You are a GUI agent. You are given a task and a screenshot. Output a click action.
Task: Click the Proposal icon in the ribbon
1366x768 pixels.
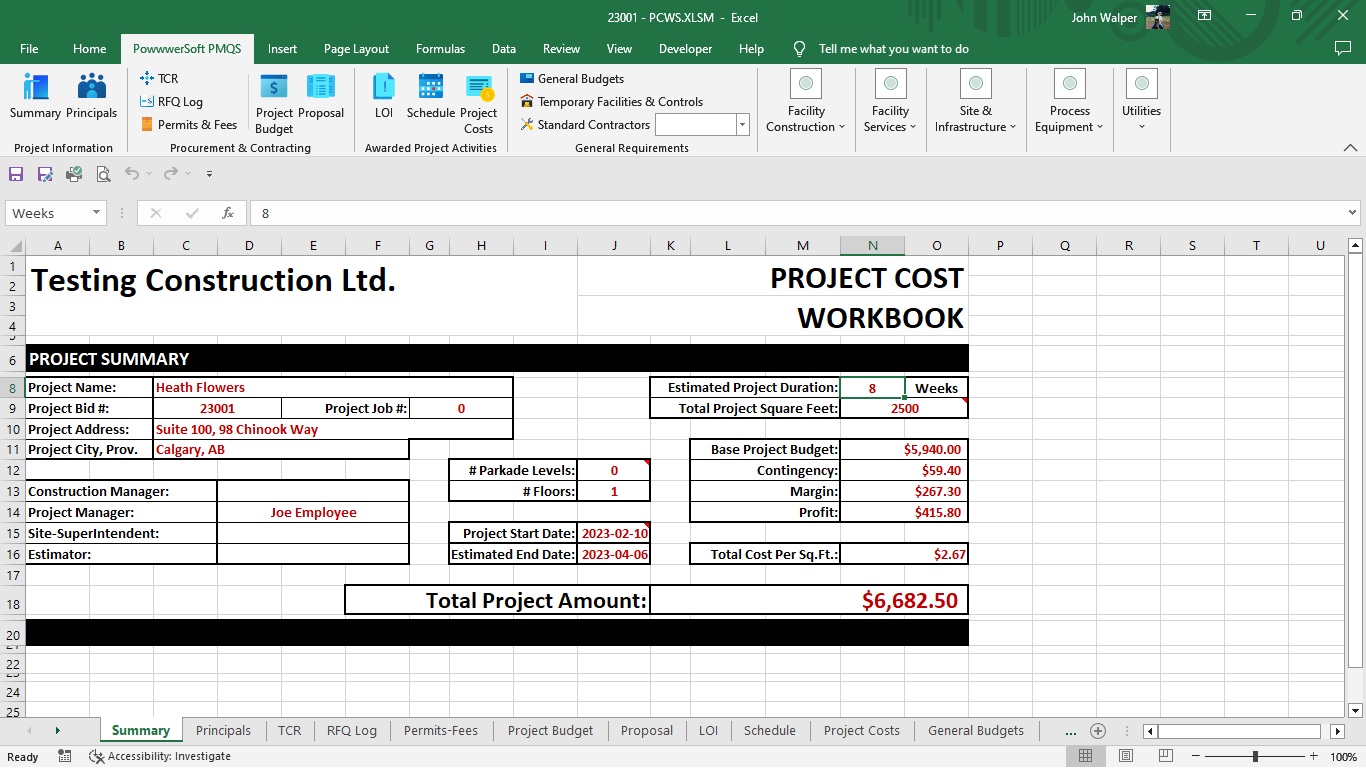321,97
